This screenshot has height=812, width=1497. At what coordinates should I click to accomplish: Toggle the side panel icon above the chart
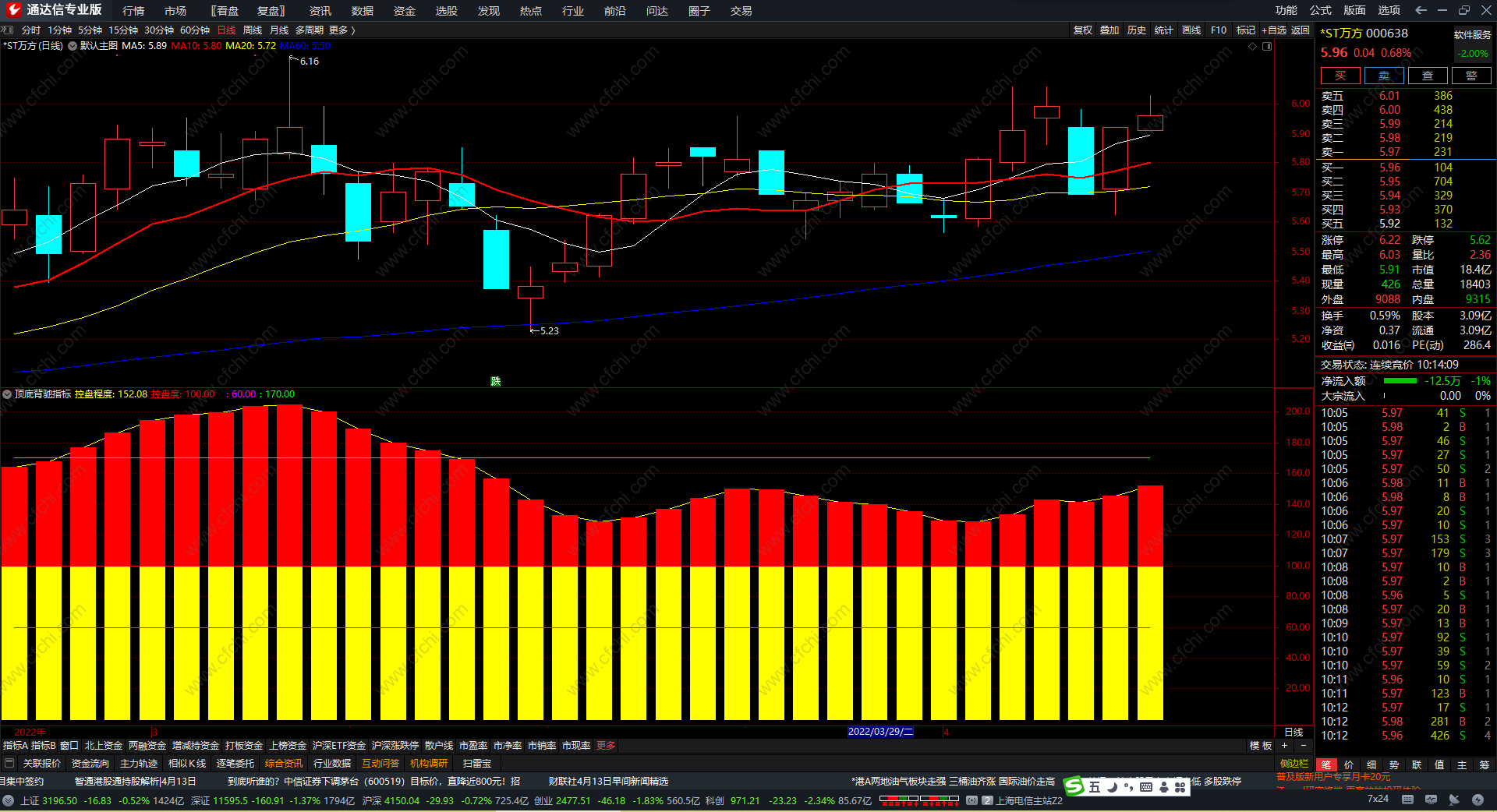click(x=1267, y=46)
